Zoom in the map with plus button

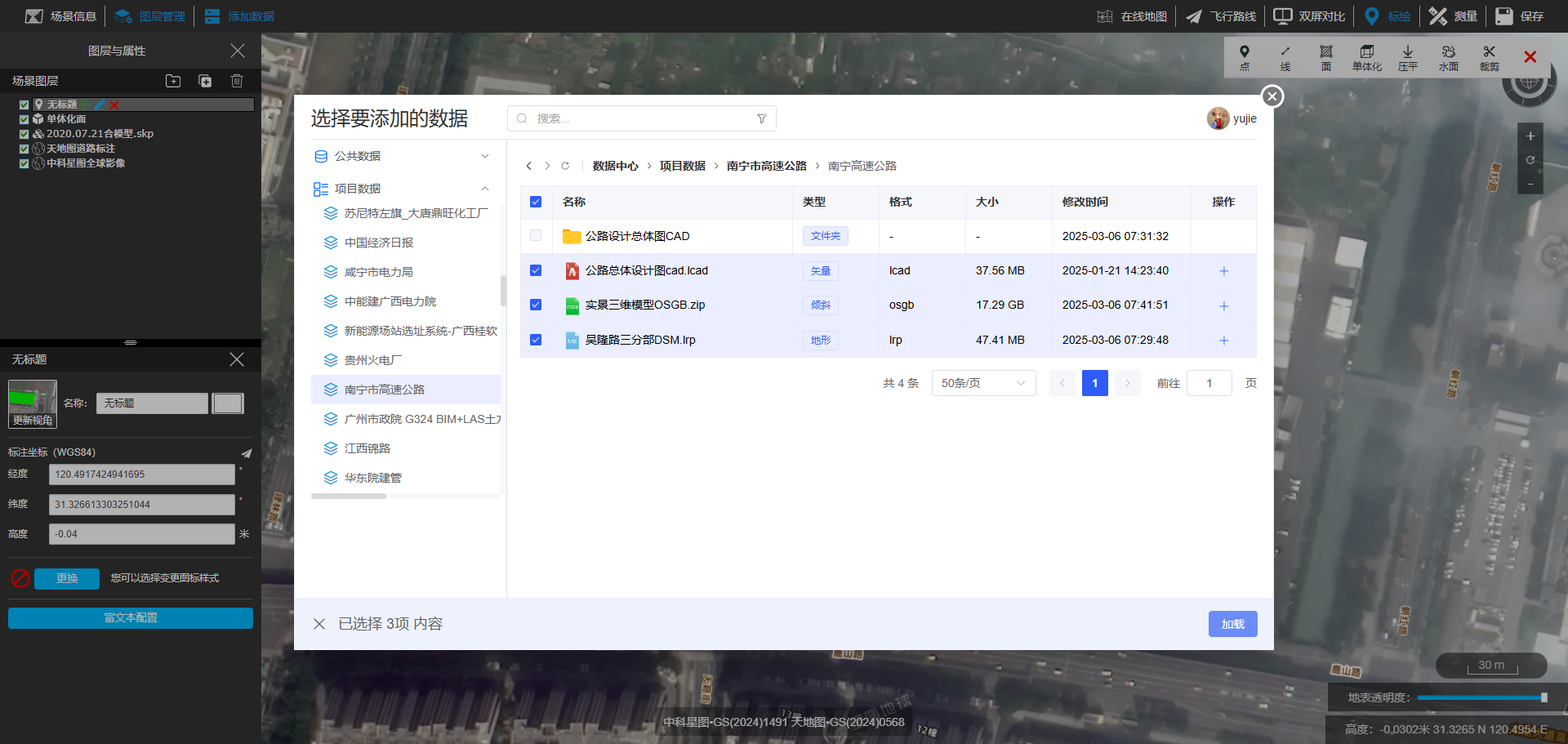1530,136
